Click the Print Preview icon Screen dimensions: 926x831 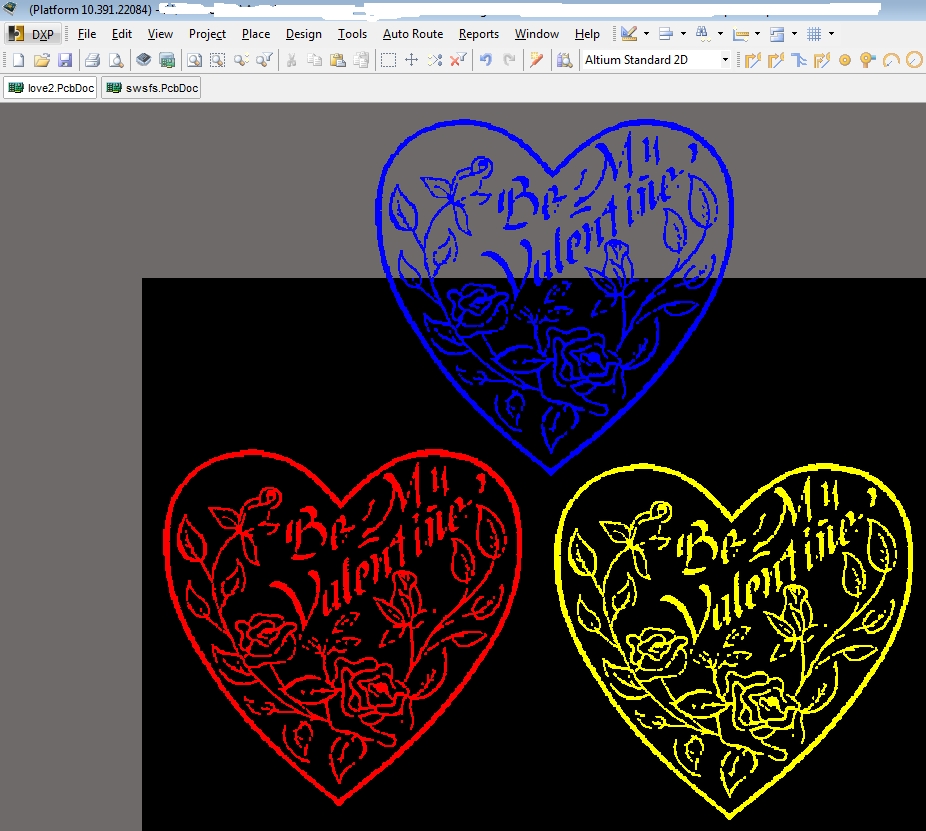point(116,60)
